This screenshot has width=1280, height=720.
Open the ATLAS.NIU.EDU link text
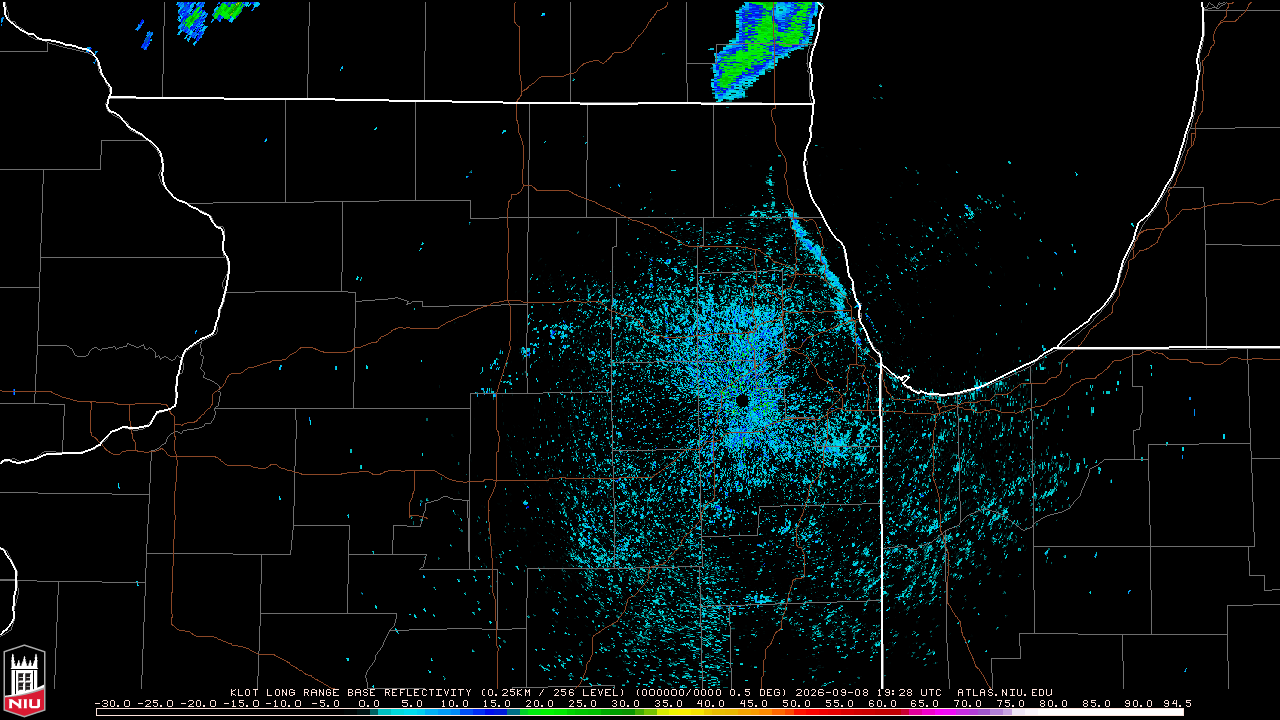click(x=1005, y=692)
